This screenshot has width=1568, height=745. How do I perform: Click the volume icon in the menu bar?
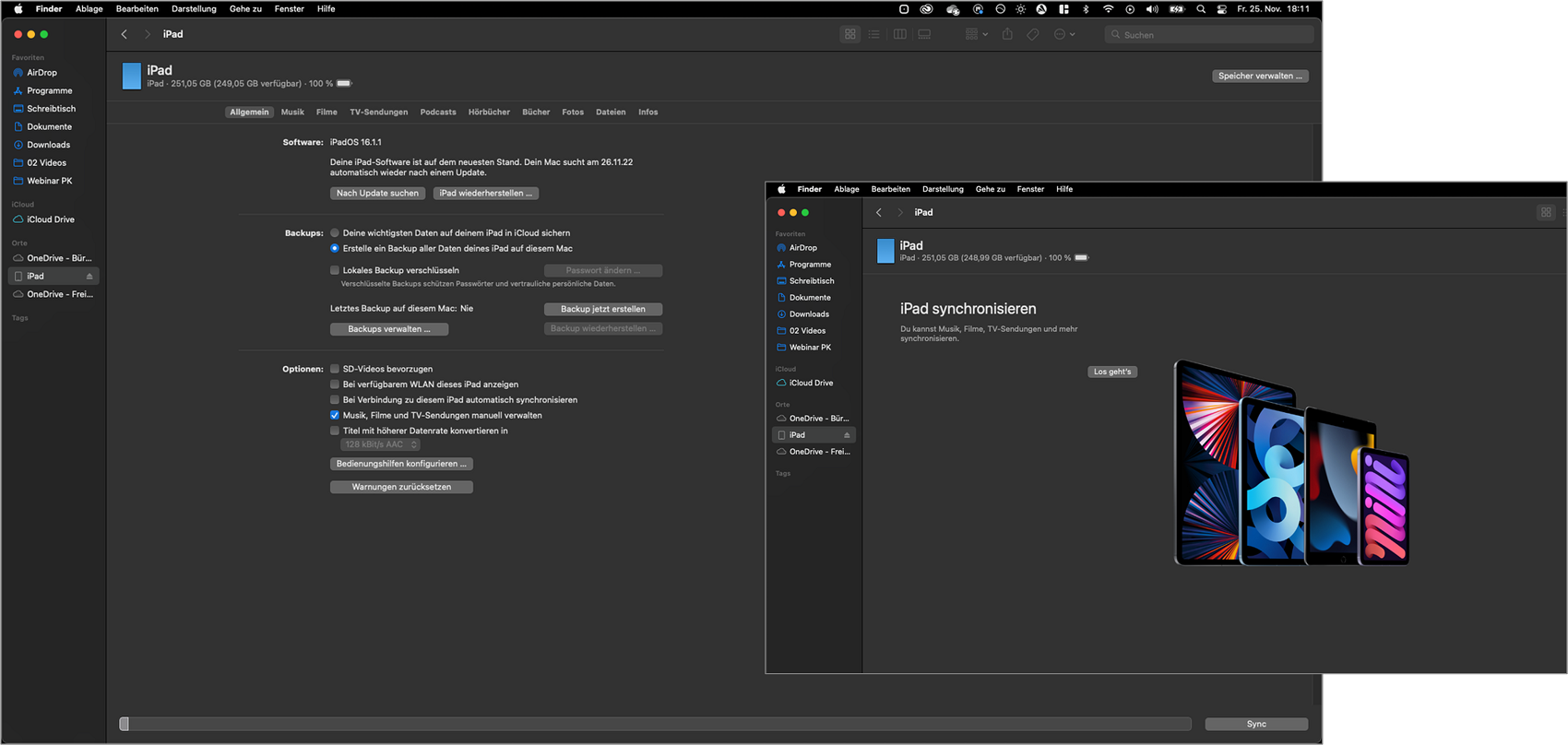click(x=1152, y=8)
